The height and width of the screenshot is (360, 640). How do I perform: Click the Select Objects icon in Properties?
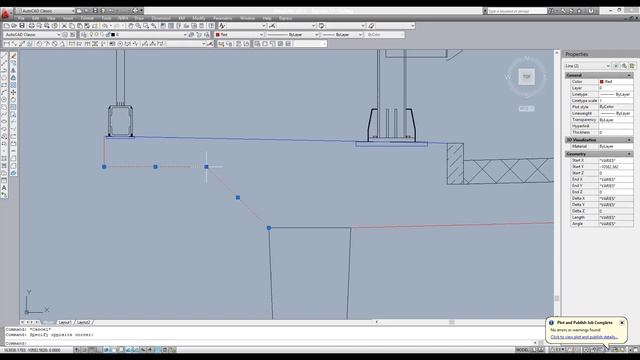[x=624, y=66]
